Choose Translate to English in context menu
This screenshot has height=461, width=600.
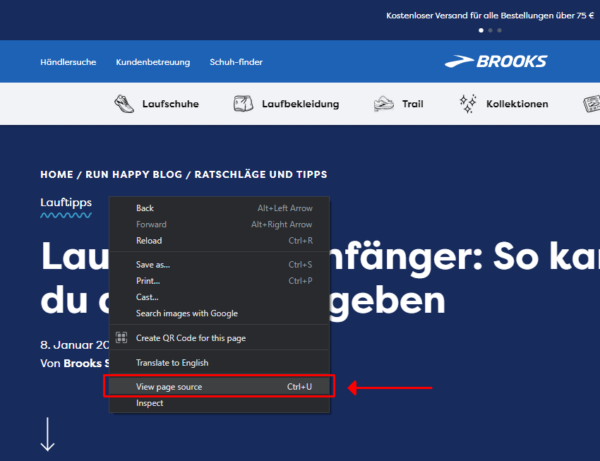pos(171,362)
